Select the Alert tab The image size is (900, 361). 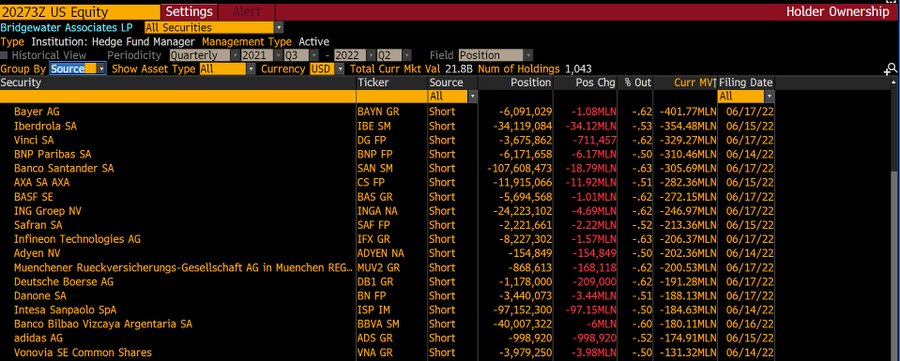(x=247, y=11)
